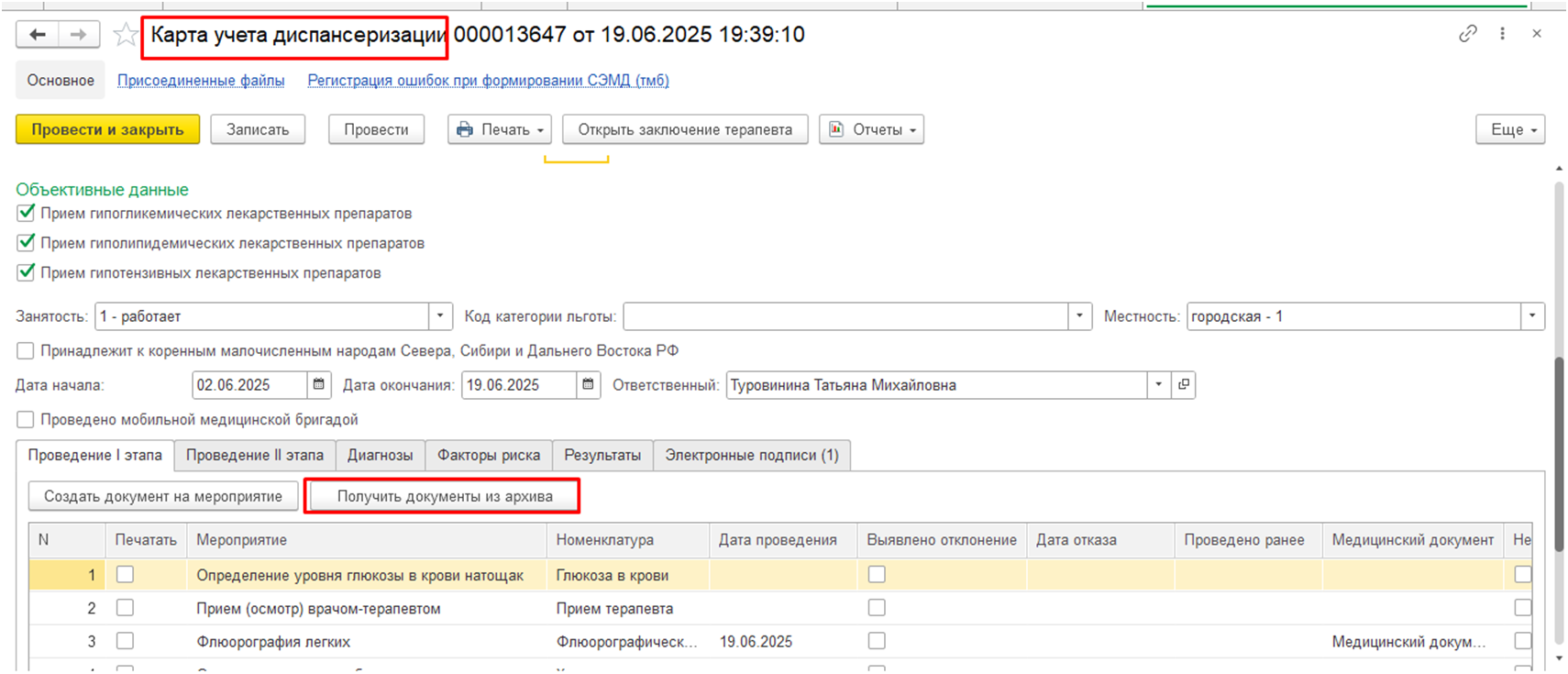Enable Проведено мобильной медицинской бригадой checkbox

point(26,420)
